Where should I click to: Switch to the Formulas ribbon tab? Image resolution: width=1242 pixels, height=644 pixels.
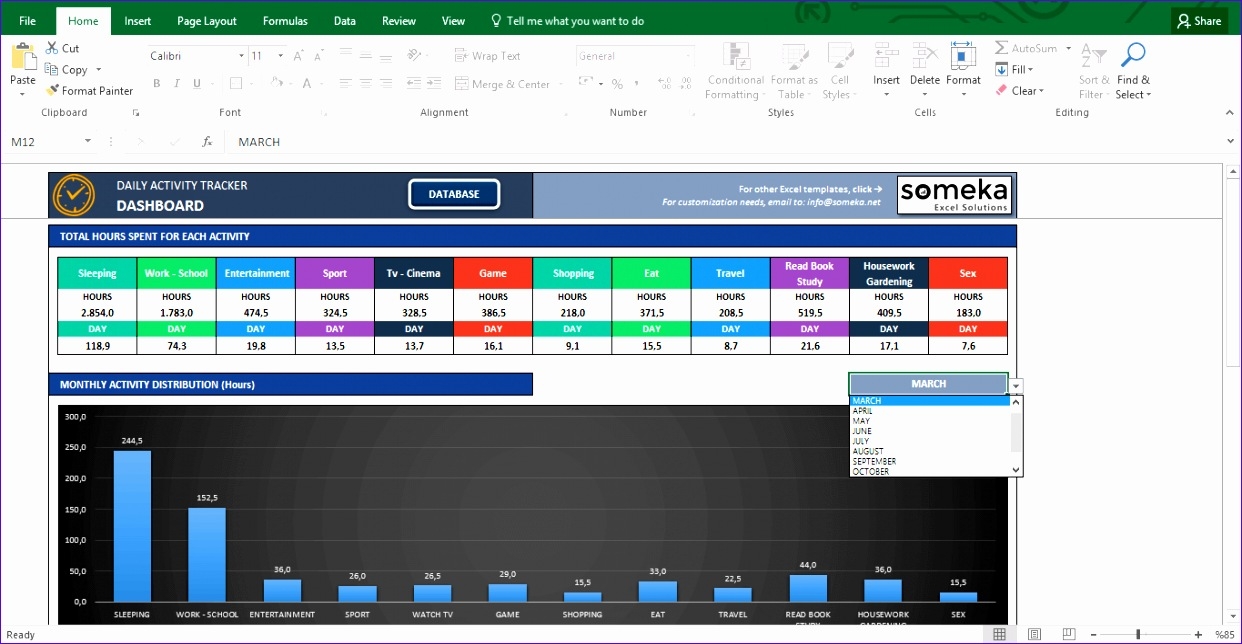pos(285,20)
